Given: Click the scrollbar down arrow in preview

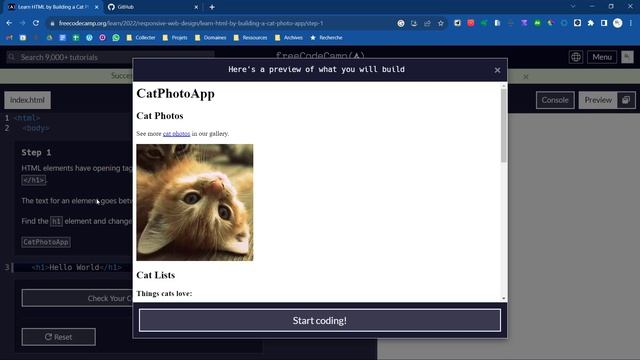Looking at the screenshot, I should [504, 298].
